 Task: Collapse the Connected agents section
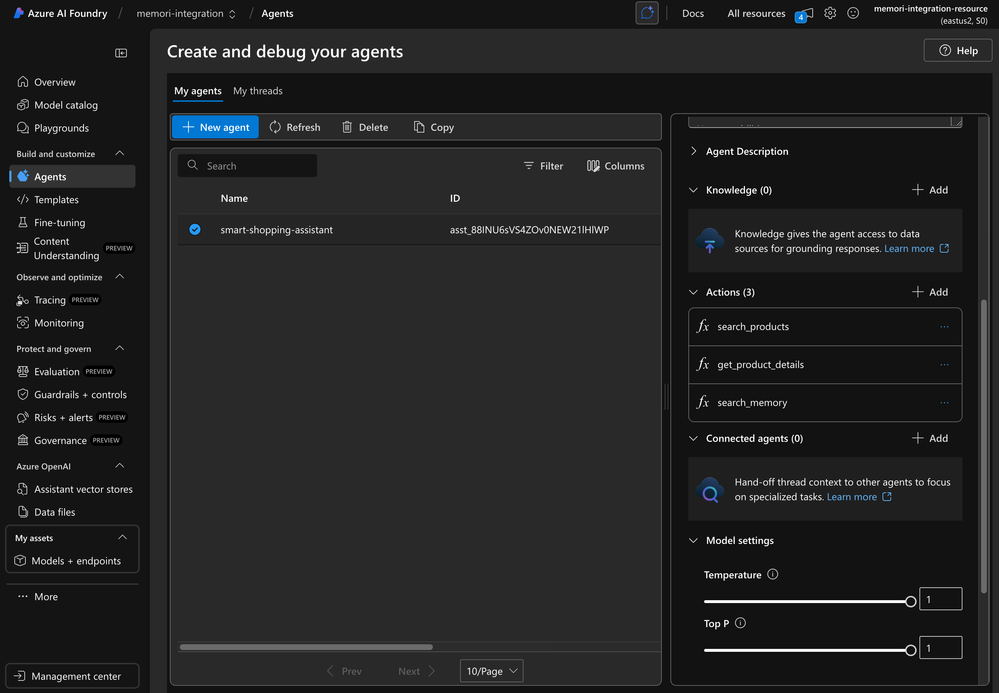tap(694, 438)
